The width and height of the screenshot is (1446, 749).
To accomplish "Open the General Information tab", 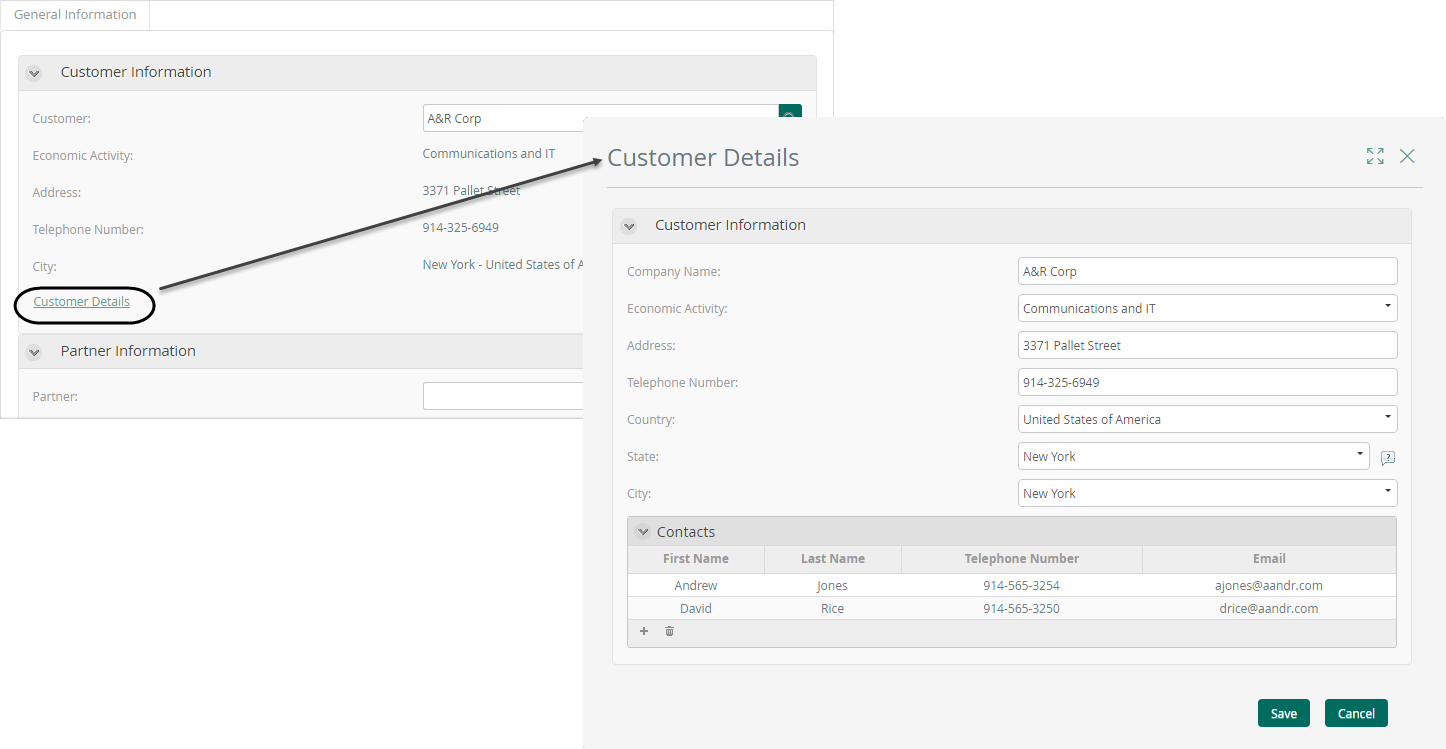I will 75,15.
